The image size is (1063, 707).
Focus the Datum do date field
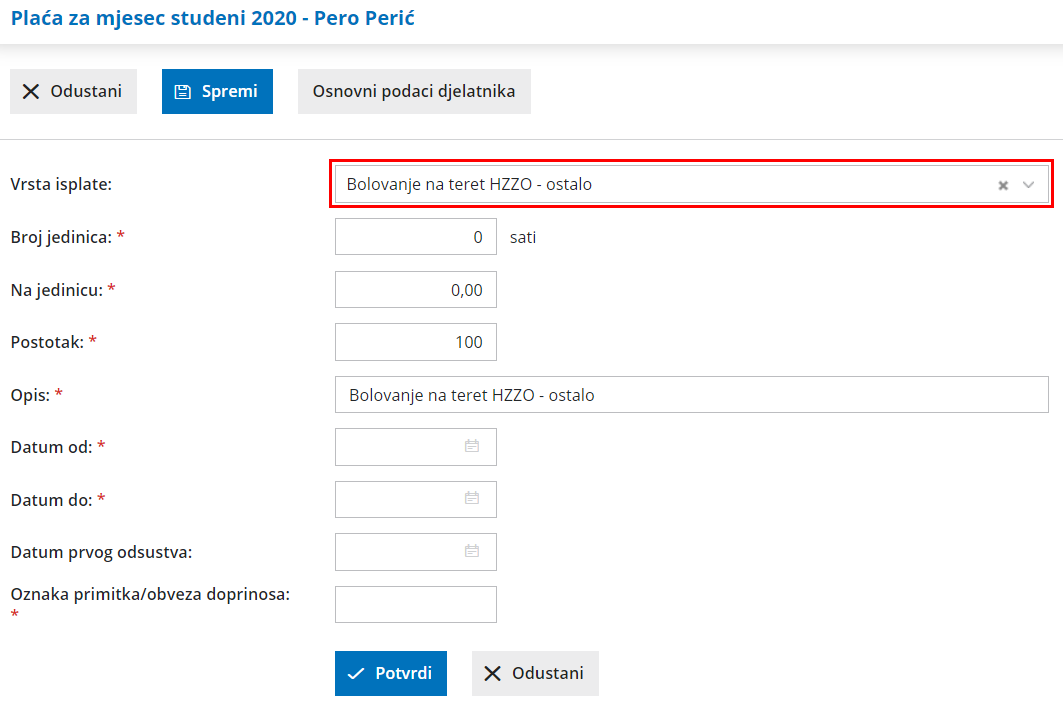tap(400, 499)
